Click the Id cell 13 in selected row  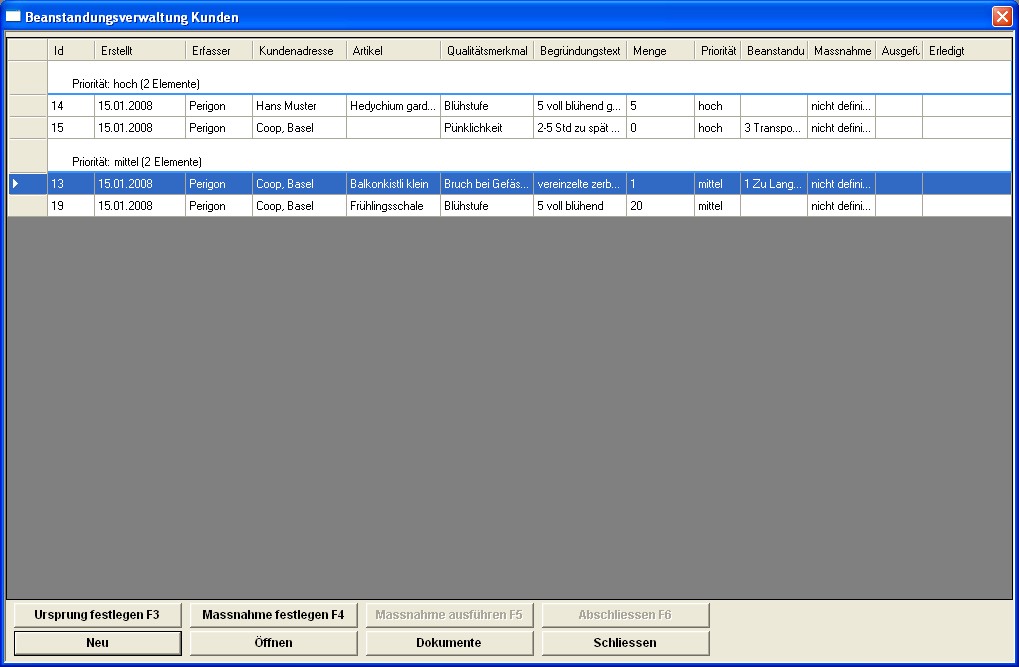[x=71, y=184]
